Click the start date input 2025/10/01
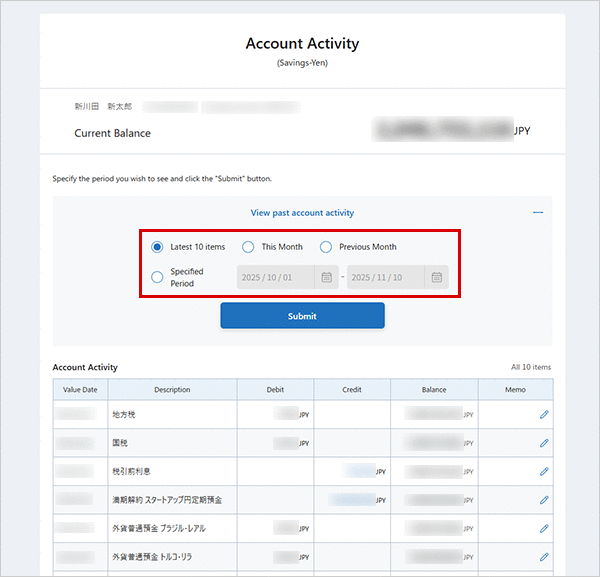Screen dimensions: 600x577 point(274,277)
